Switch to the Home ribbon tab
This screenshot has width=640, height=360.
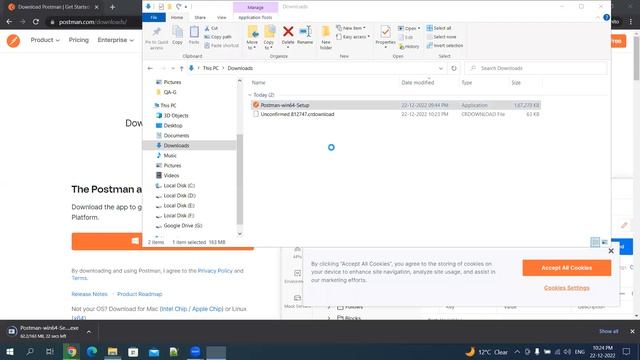click(177, 18)
